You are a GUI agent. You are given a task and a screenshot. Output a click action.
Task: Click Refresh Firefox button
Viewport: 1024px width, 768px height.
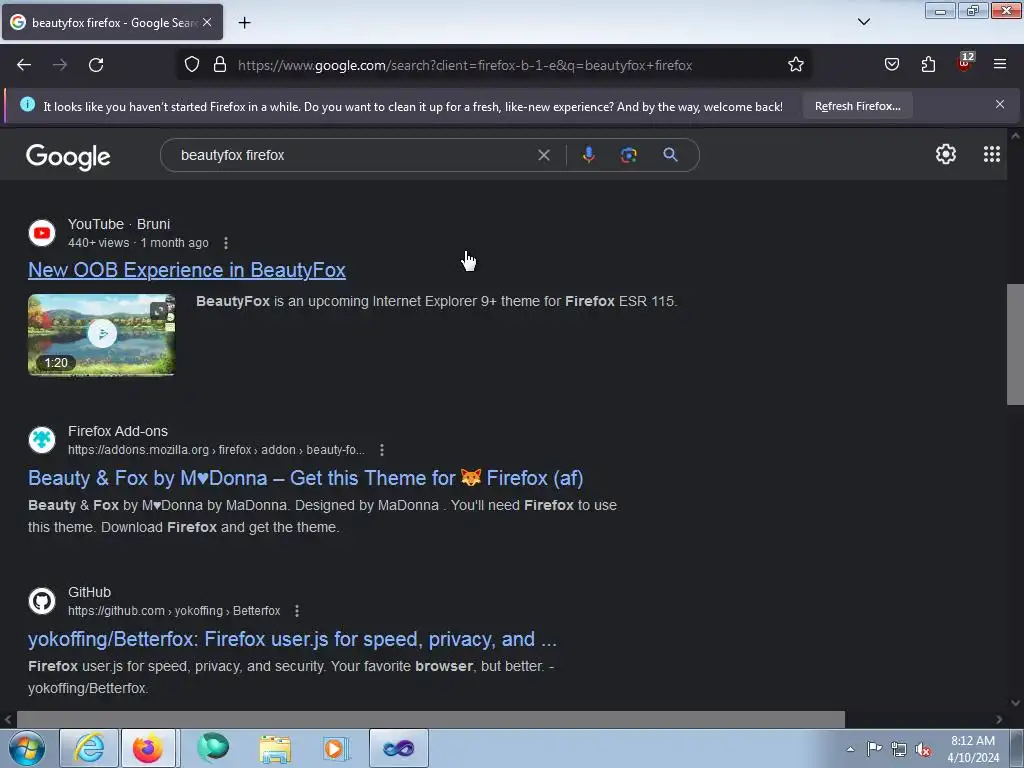[x=857, y=106]
